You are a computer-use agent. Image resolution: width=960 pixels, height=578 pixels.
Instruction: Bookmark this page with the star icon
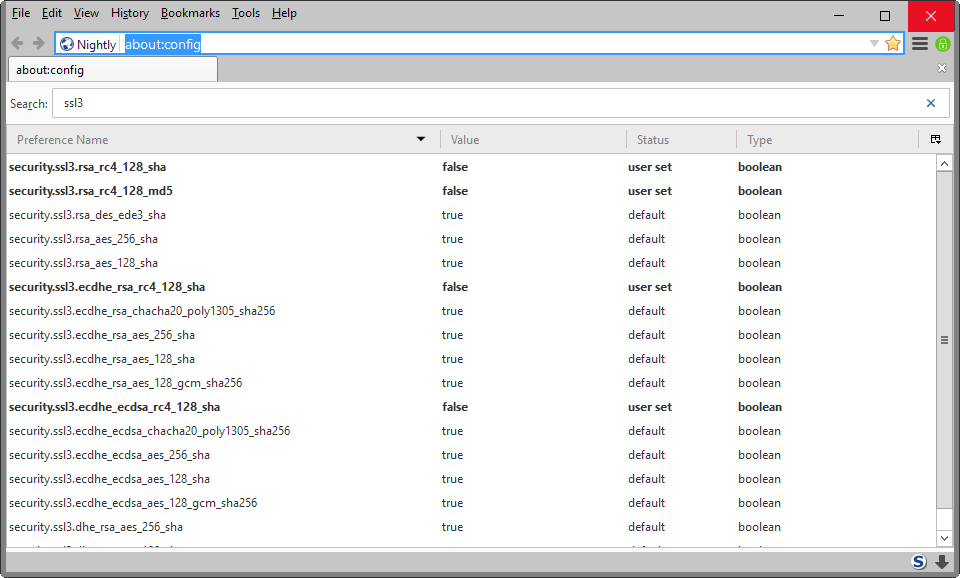click(893, 43)
